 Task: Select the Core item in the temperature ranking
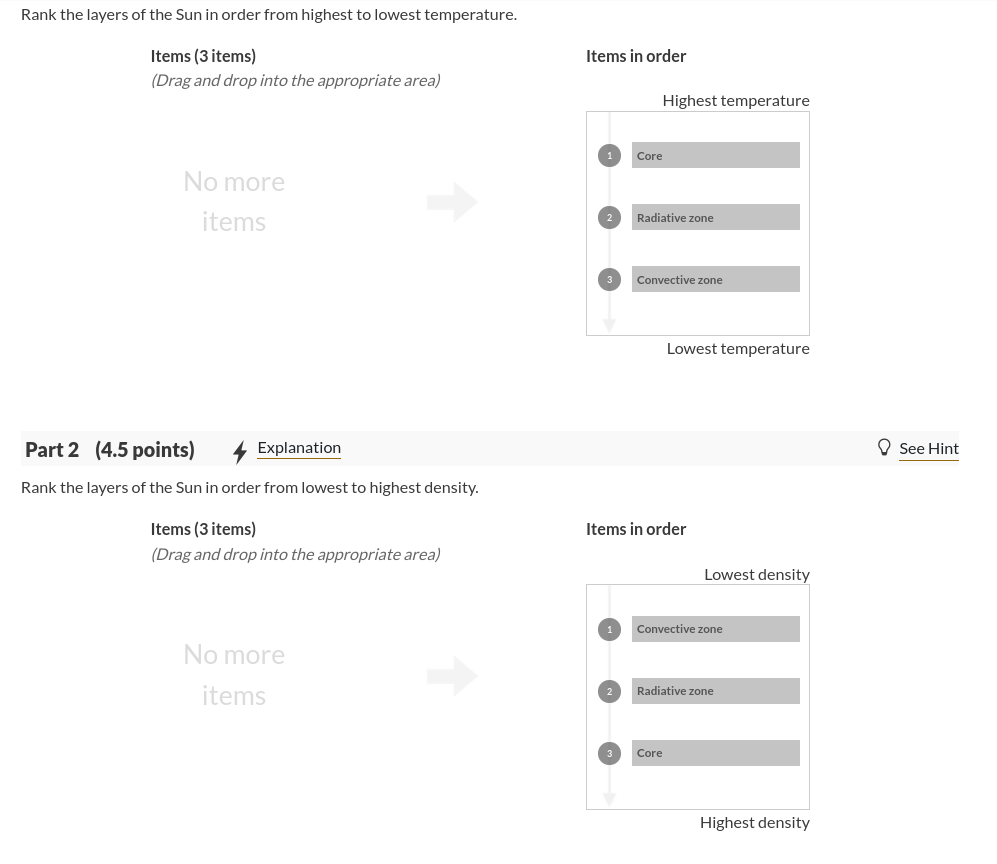click(x=715, y=155)
